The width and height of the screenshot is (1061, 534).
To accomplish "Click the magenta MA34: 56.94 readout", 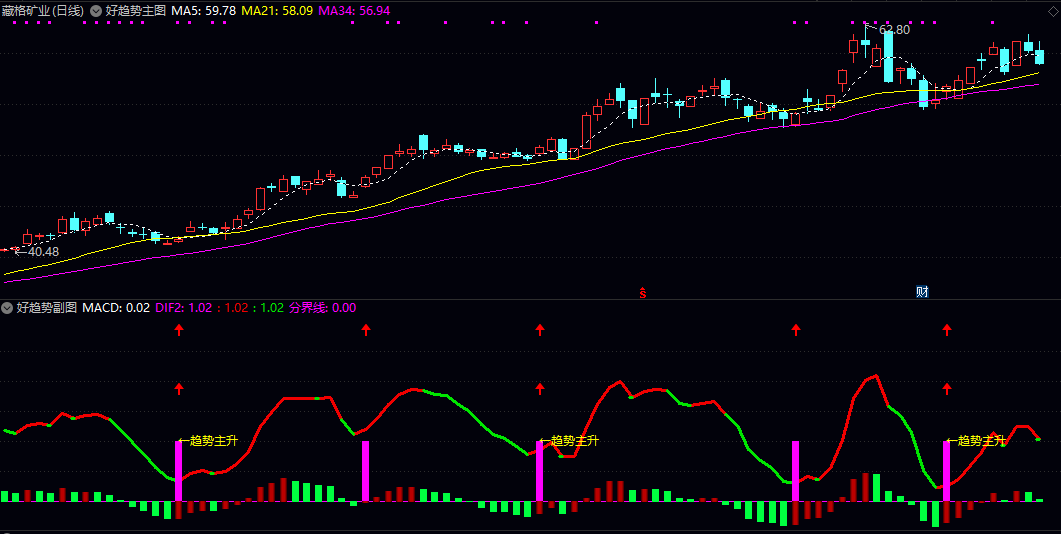I will [354, 11].
